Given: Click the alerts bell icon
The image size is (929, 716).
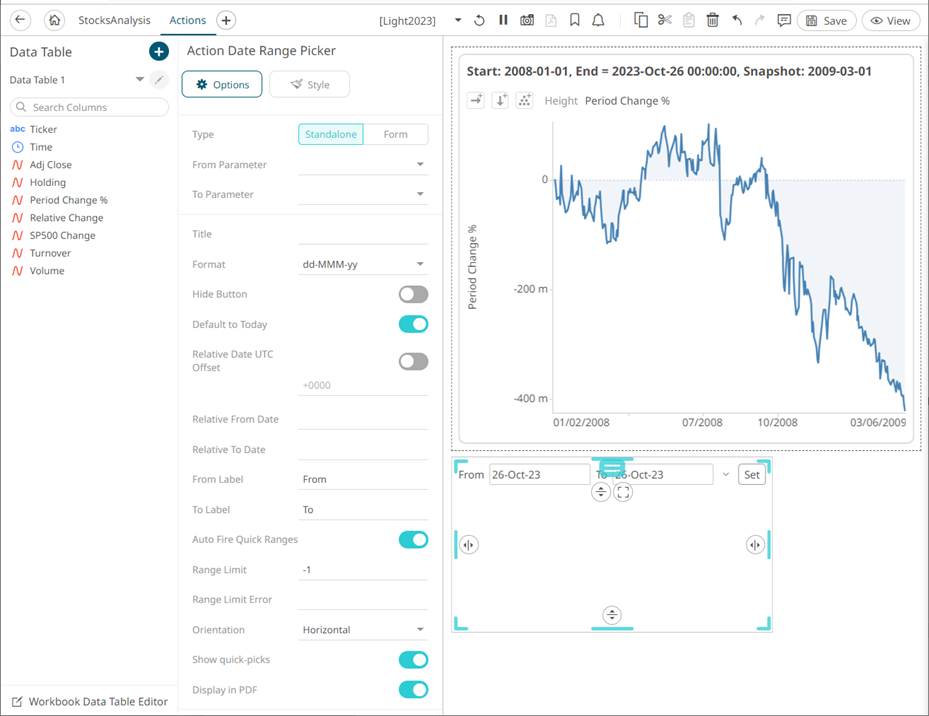Looking at the screenshot, I should click(598, 20).
